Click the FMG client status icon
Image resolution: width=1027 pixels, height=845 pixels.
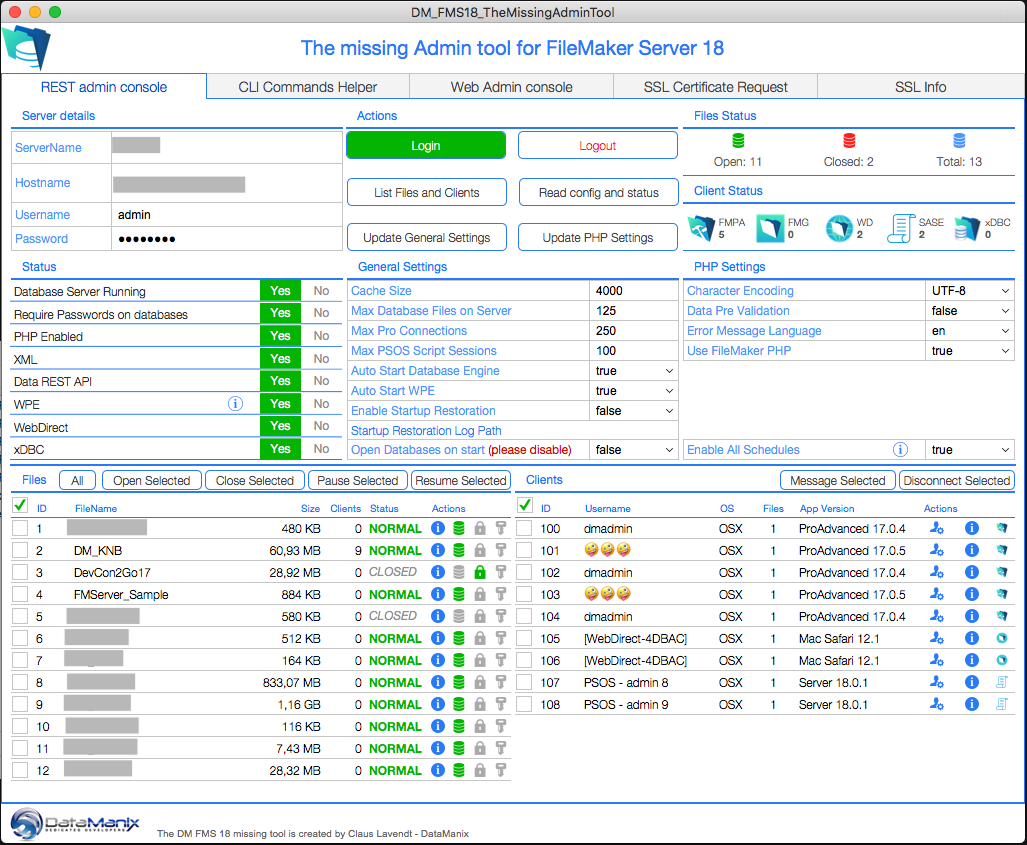pos(770,228)
